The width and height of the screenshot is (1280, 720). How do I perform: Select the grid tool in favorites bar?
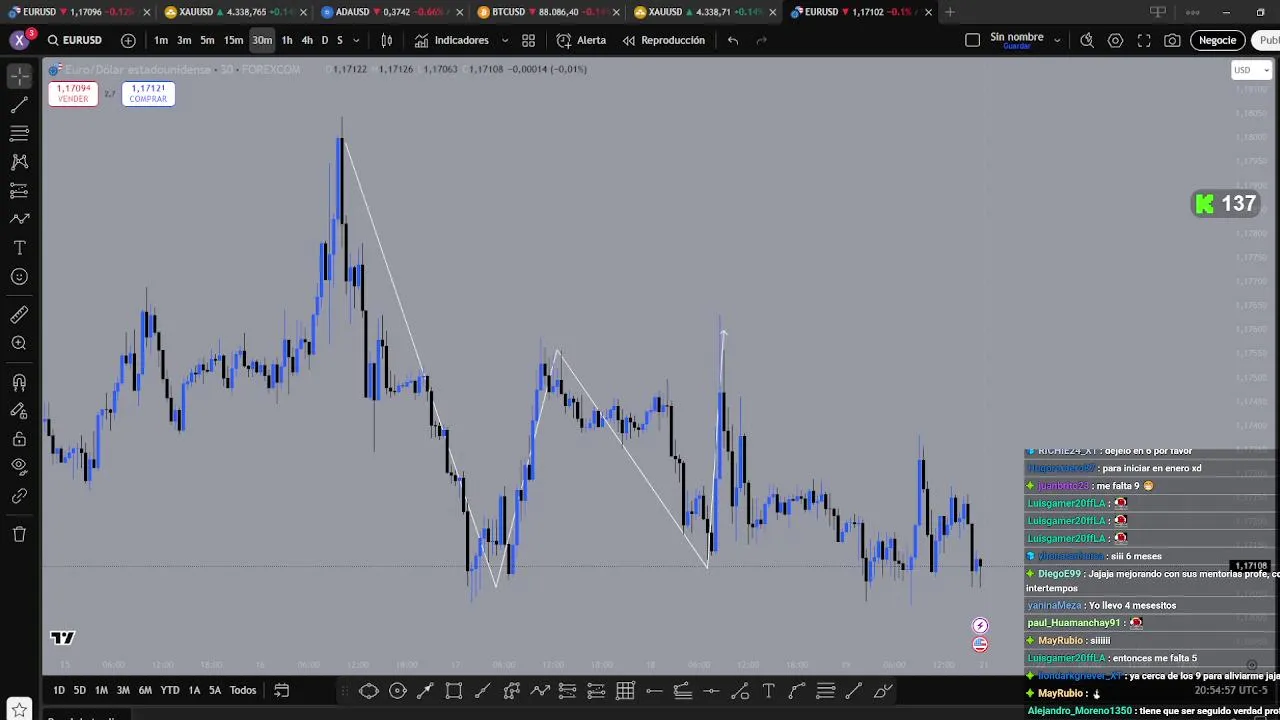click(x=626, y=691)
